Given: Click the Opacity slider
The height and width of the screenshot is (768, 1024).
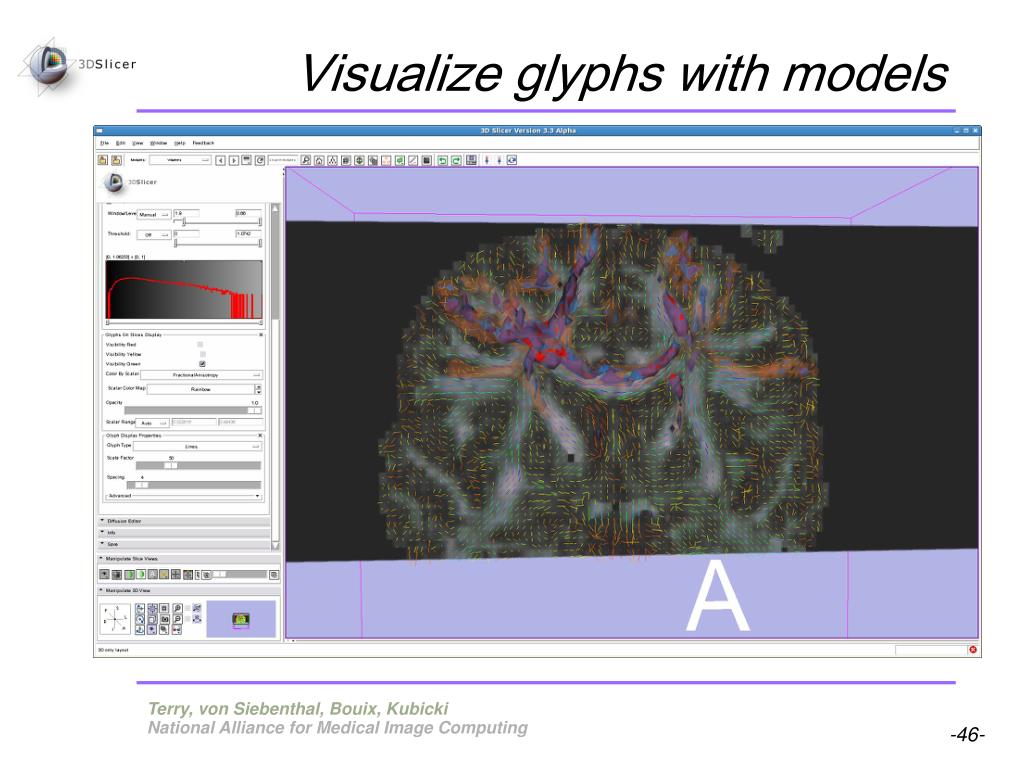Looking at the screenshot, I should (x=193, y=410).
